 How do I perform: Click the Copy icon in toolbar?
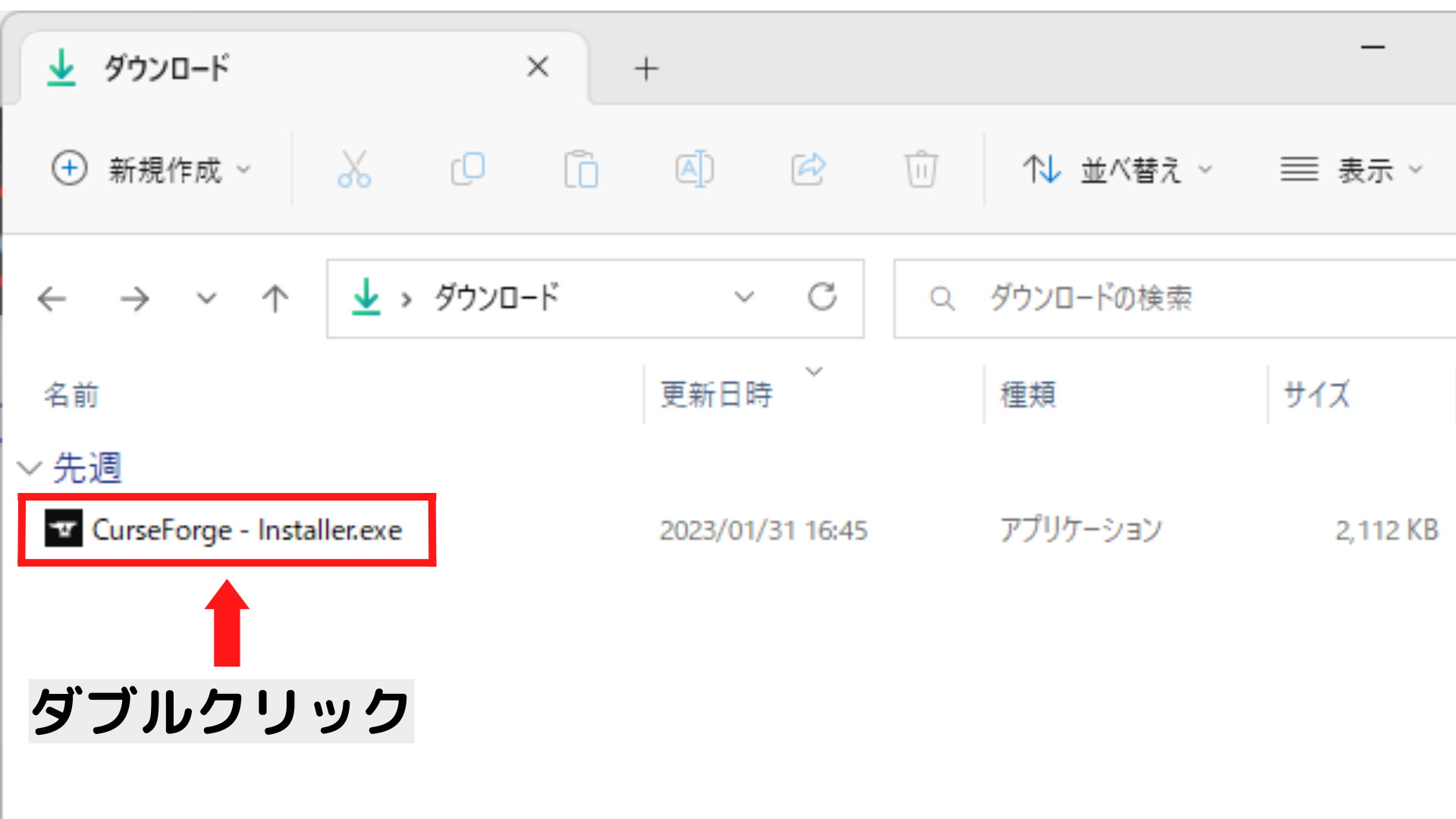coord(468,169)
